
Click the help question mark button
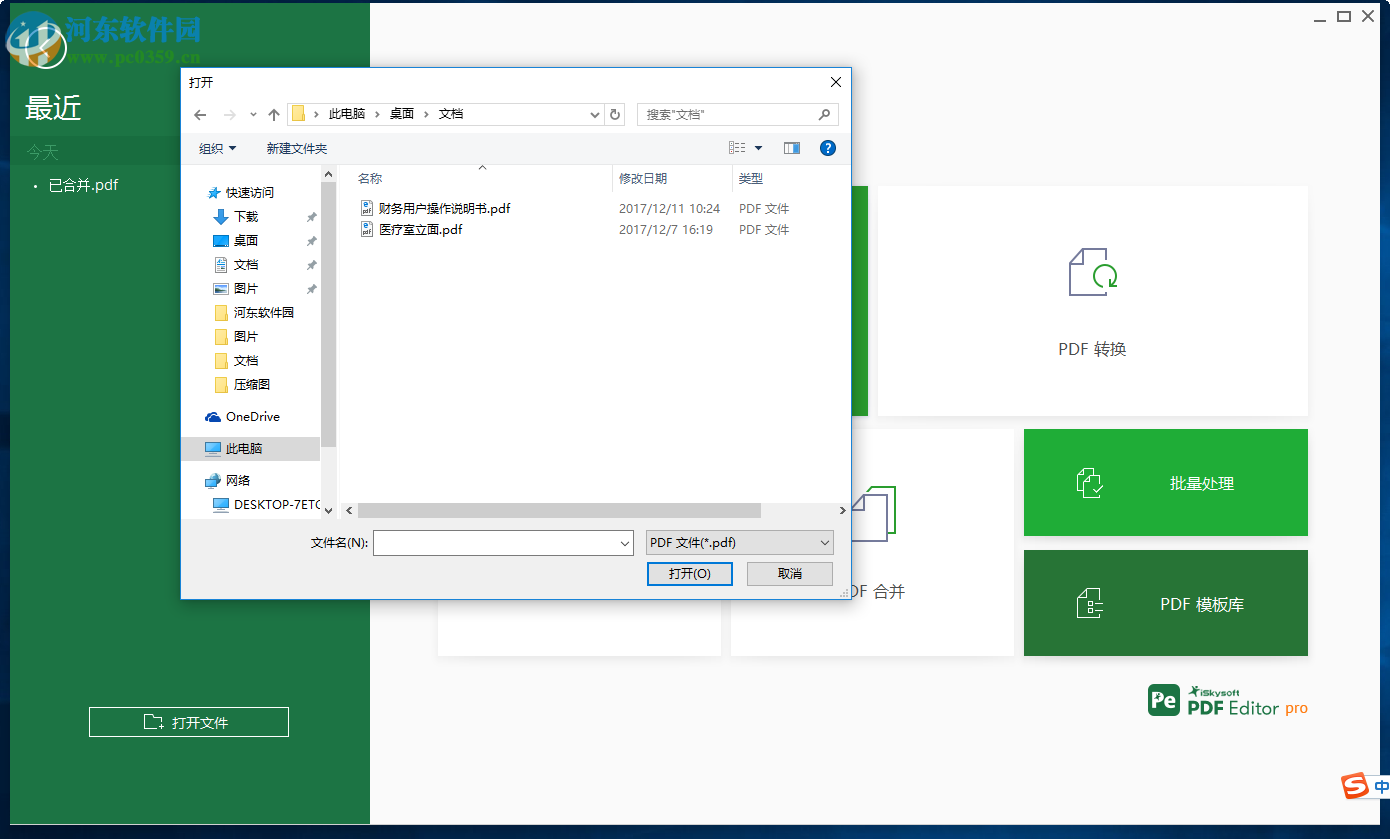point(827,147)
